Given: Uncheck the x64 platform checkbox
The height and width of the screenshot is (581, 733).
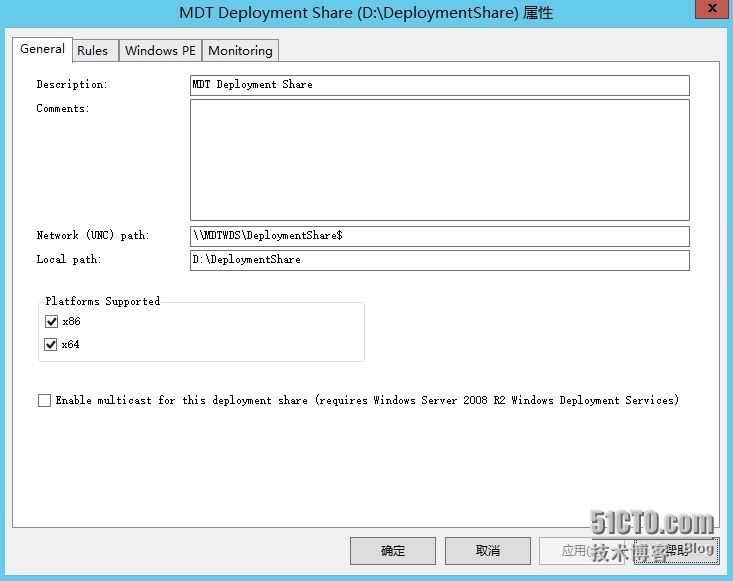Looking at the screenshot, I should point(50,344).
